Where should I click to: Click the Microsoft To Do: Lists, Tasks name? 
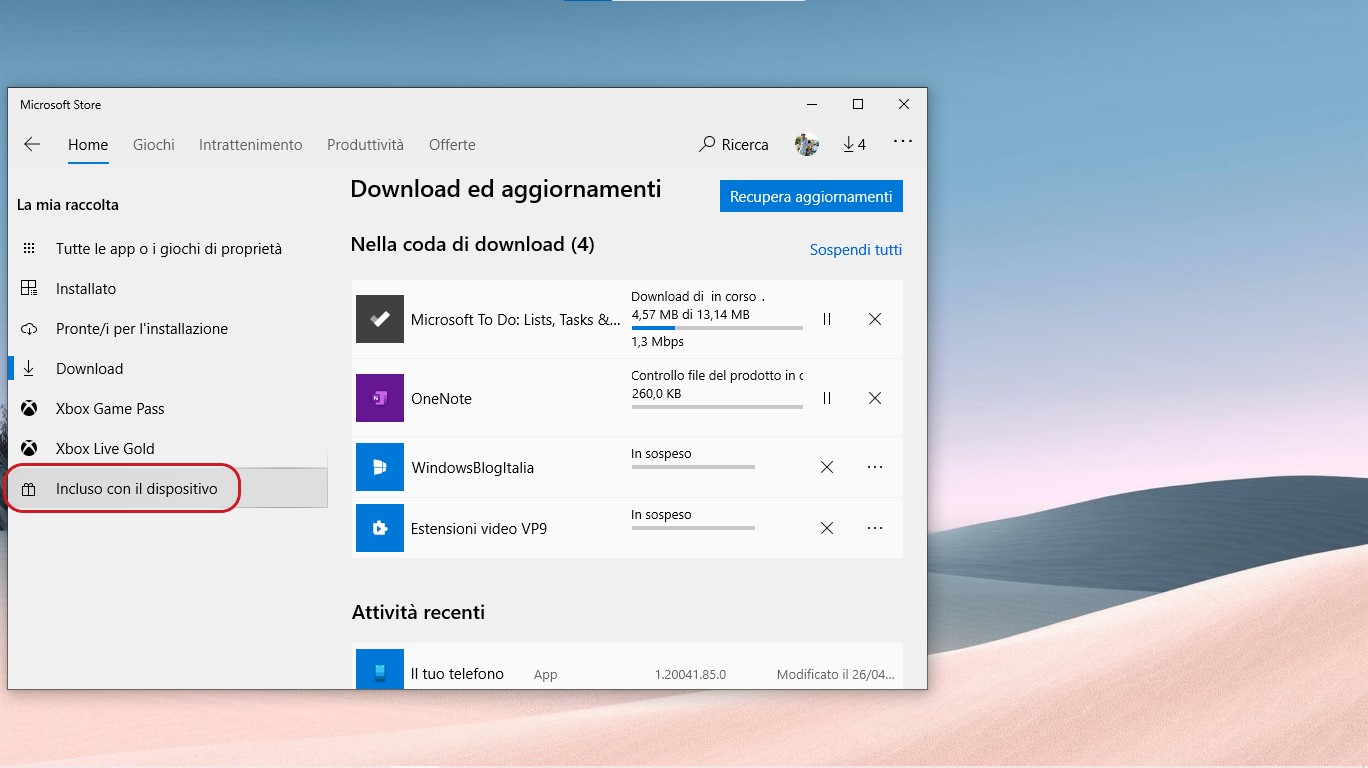pos(516,320)
